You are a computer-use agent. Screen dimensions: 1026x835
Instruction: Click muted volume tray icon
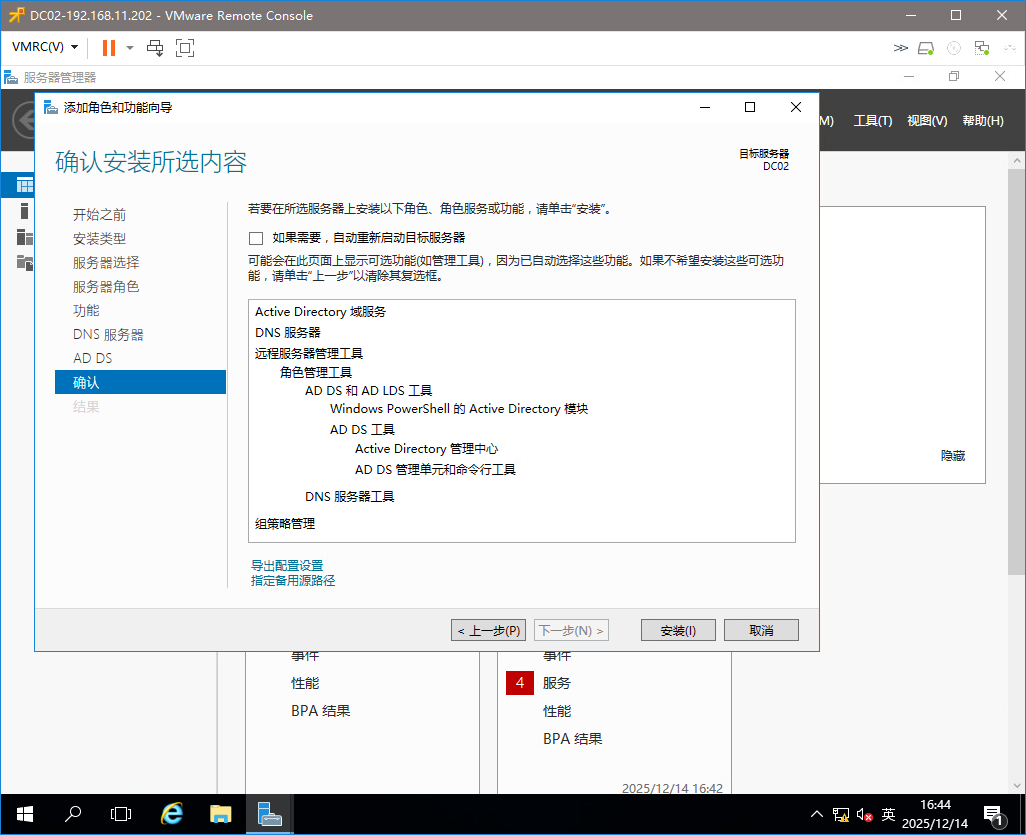pyautogui.click(x=864, y=815)
